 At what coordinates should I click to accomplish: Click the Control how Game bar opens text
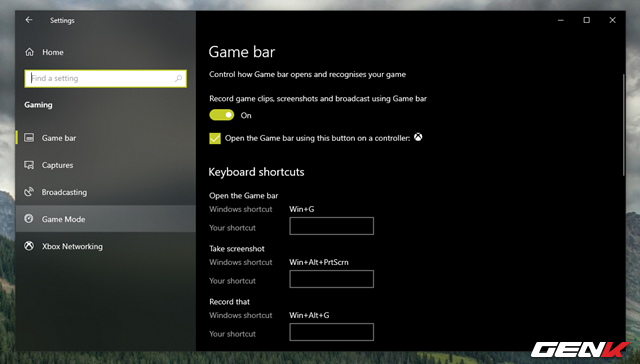coord(307,74)
